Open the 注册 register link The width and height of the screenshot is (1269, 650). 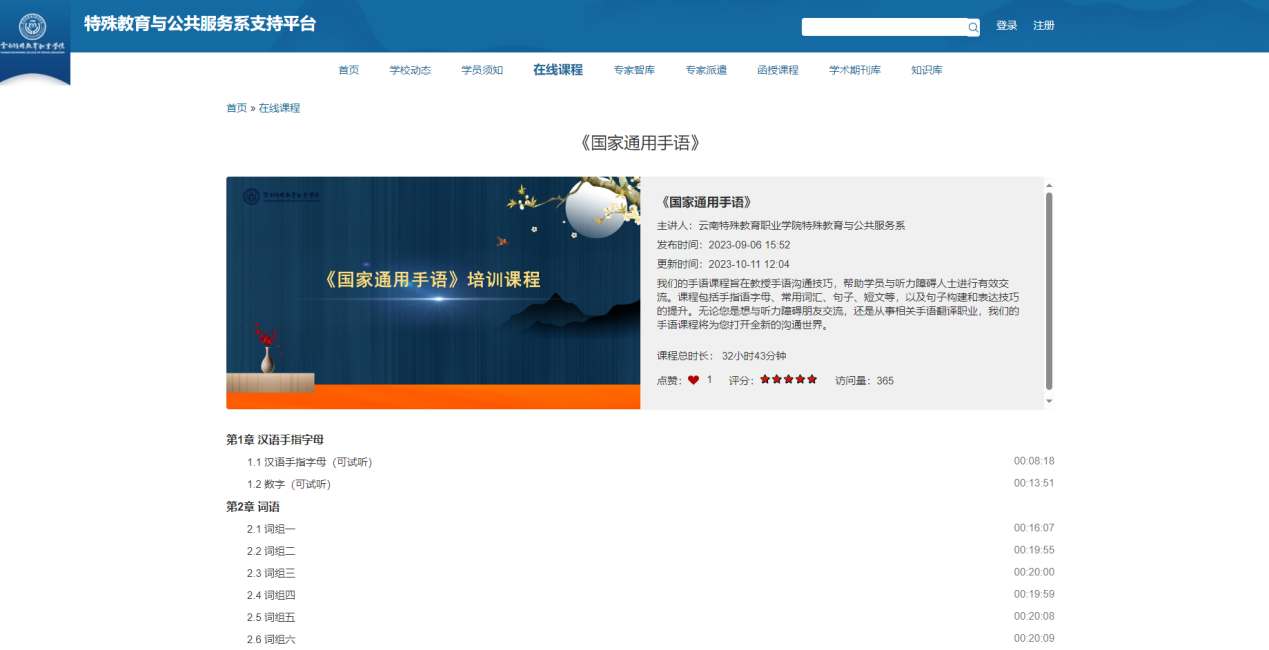pyautogui.click(x=1043, y=26)
